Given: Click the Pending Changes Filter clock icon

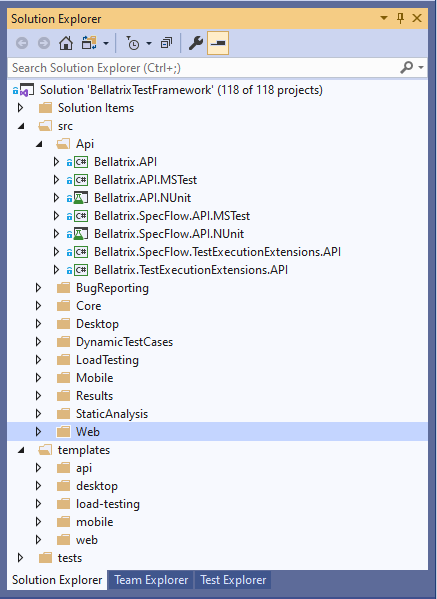Looking at the screenshot, I should pos(133,43).
